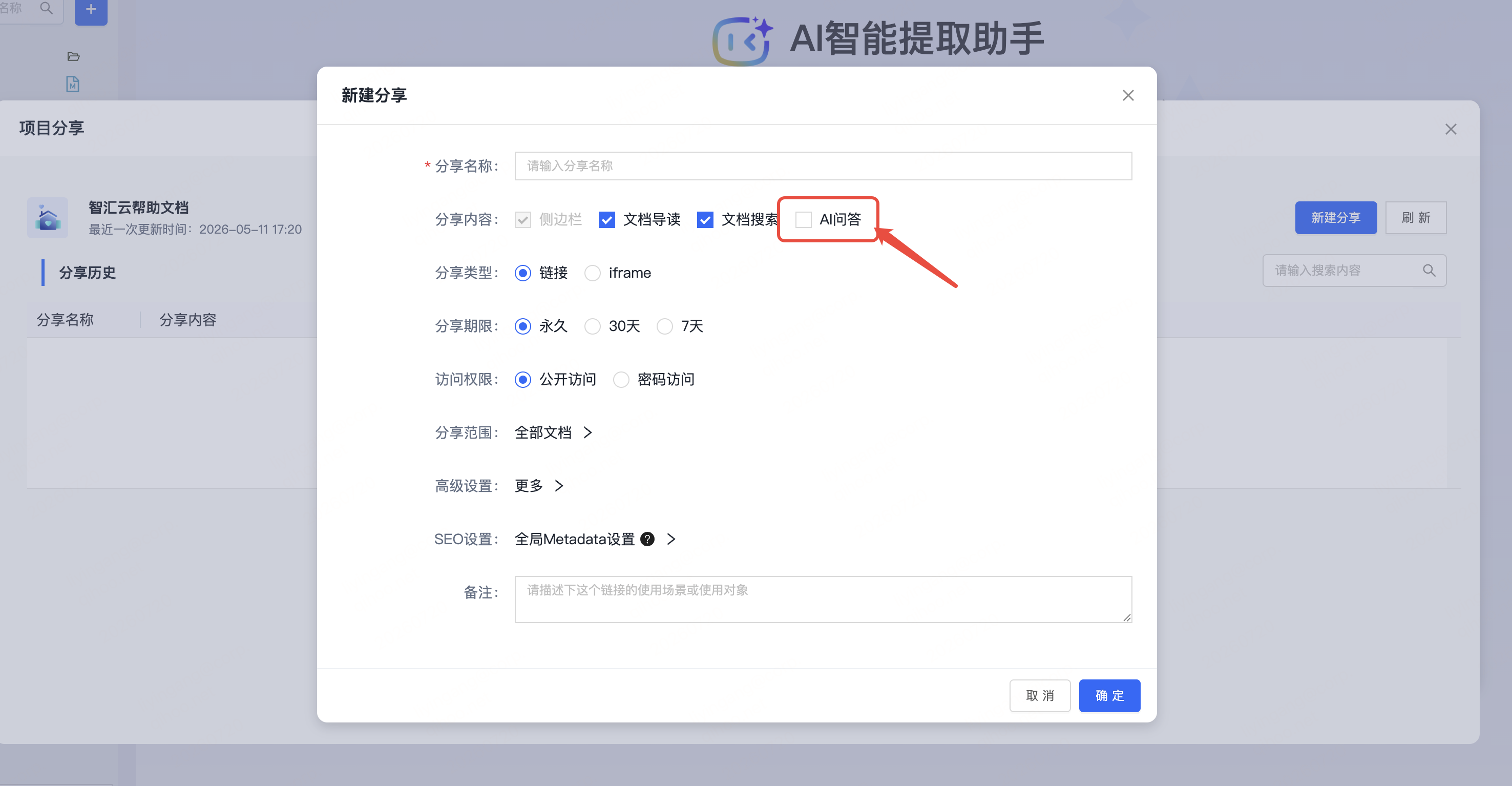Click the 刷新 button
This screenshot has width=1512, height=786.
(x=1416, y=218)
